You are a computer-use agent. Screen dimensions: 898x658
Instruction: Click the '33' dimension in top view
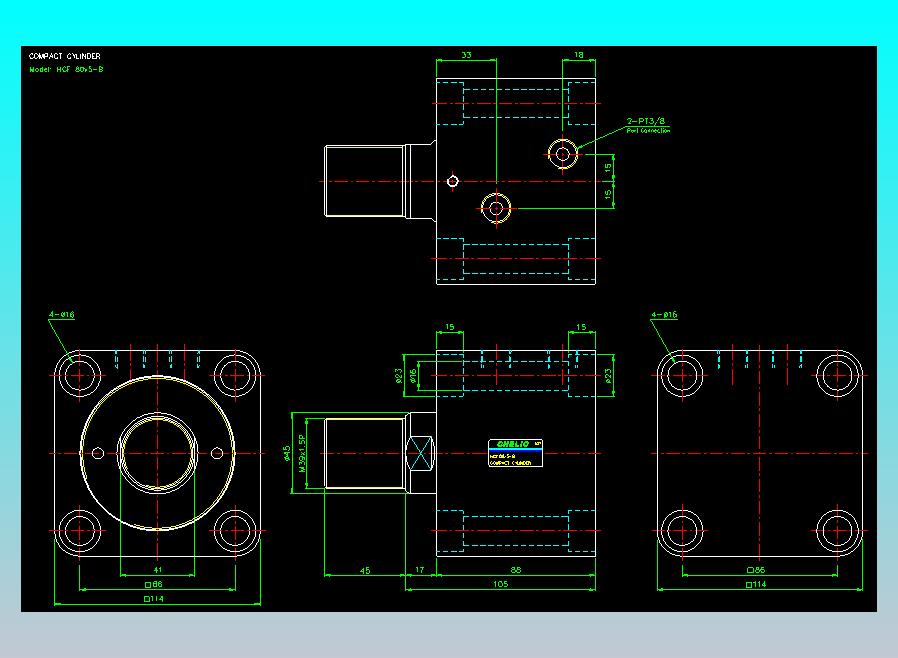466,55
